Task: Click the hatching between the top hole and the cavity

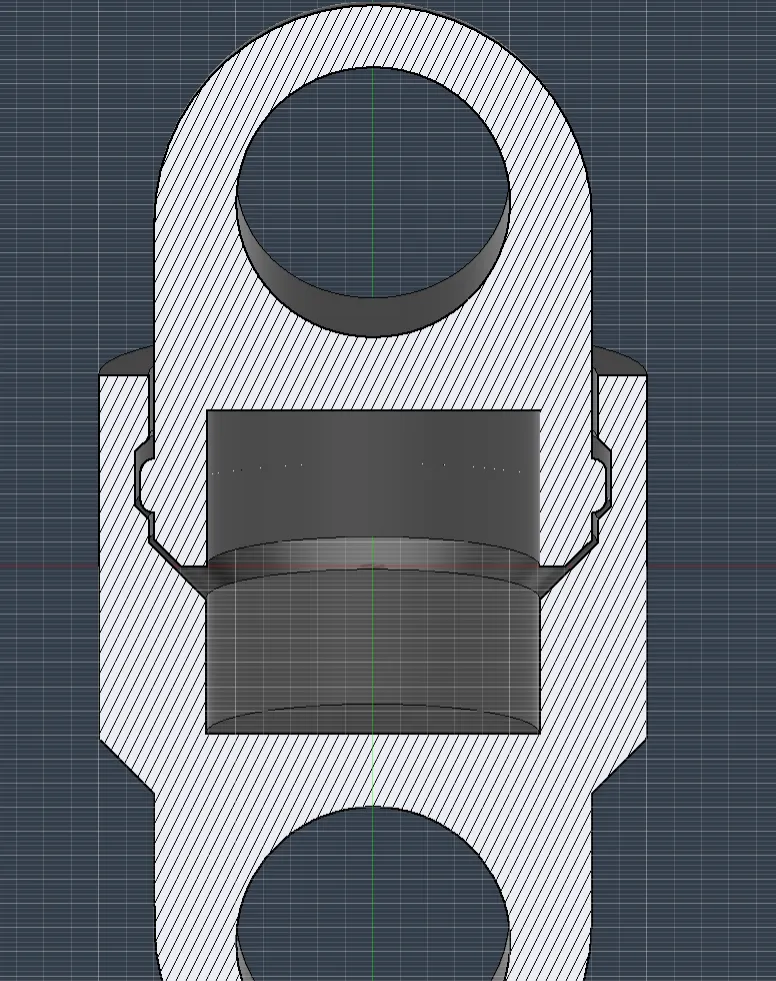Action: coord(373,374)
